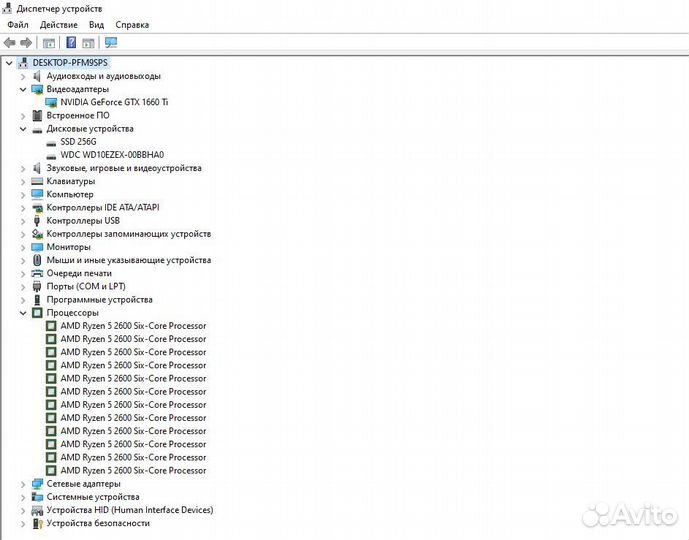This screenshot has width=689, height=540.
Task: Click the Клавиатуры keyboard category icon
Action: click(38, 181)
